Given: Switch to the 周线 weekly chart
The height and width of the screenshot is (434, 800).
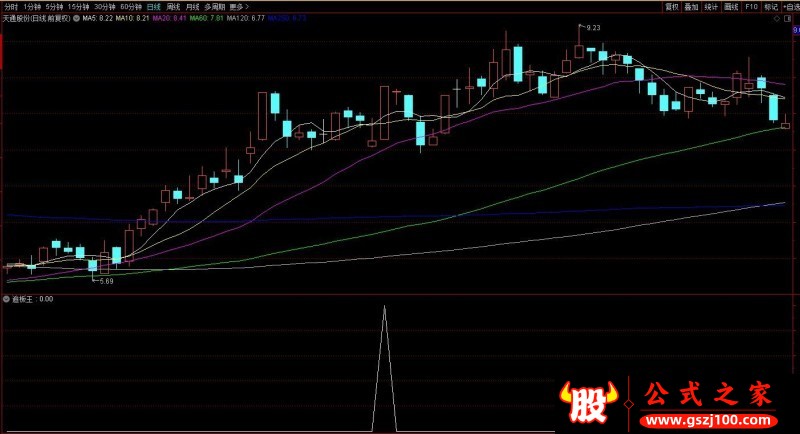Looking at the screenshot, I should tap(173, 7).
